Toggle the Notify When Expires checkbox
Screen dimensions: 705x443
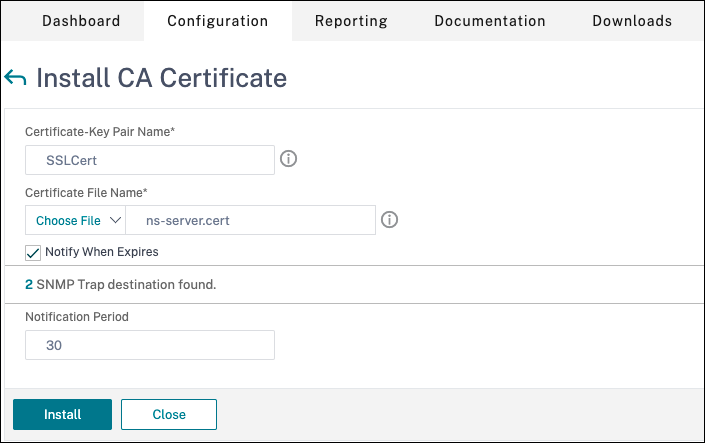33,252
